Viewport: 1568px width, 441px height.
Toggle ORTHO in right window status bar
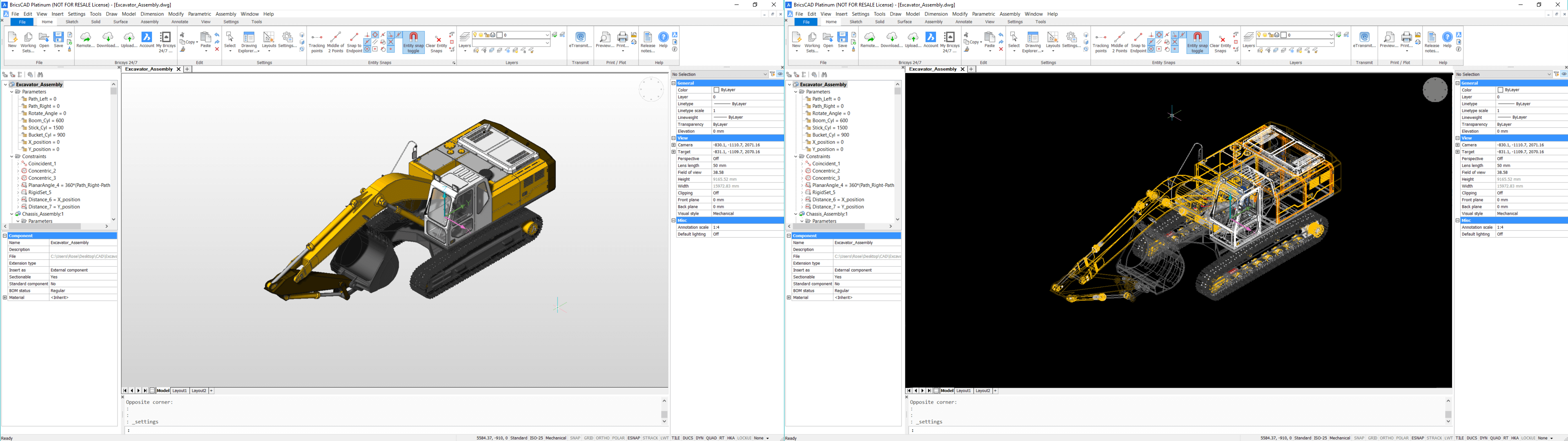1387,438
